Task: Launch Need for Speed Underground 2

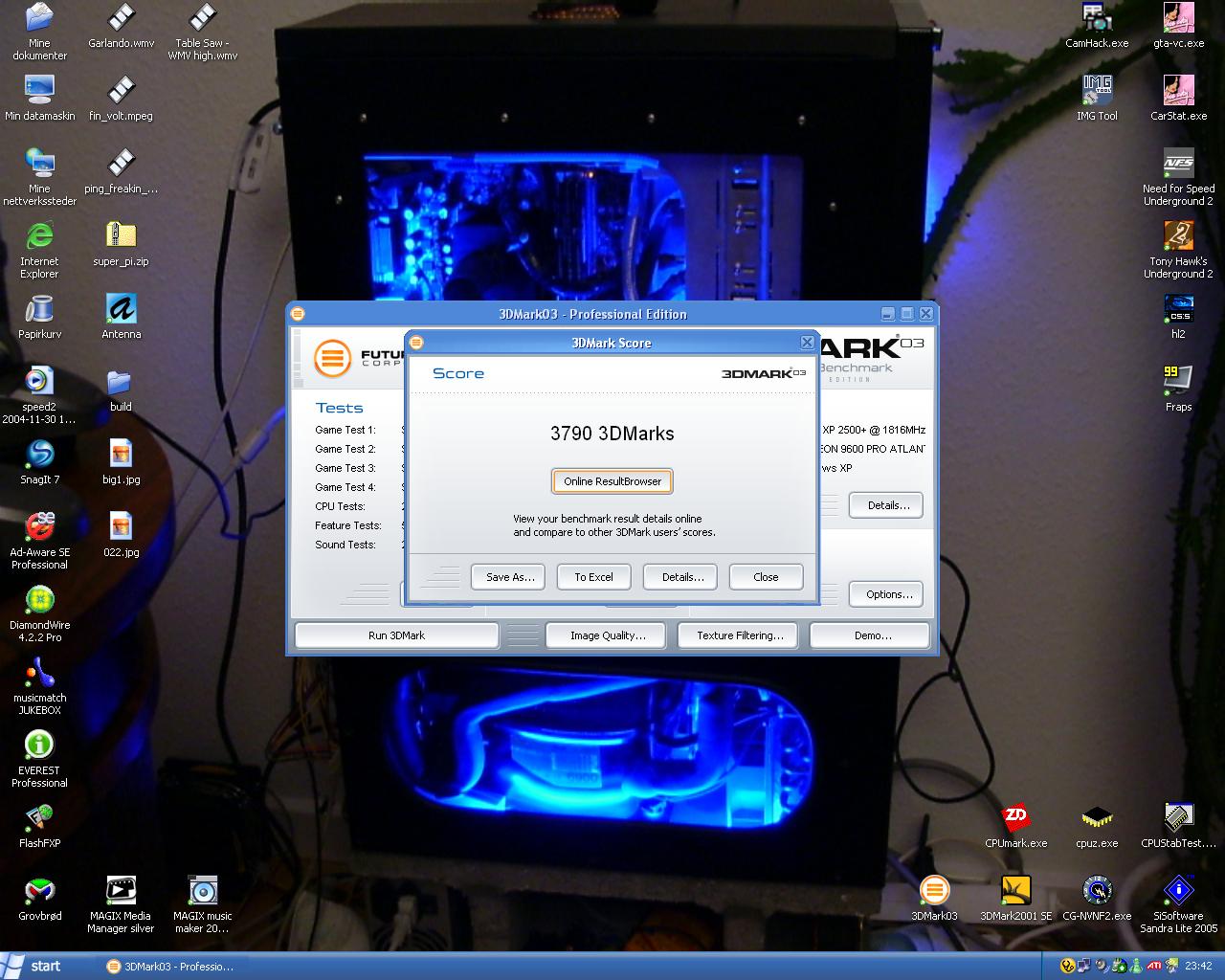Action: click(x=1178, y=164)
